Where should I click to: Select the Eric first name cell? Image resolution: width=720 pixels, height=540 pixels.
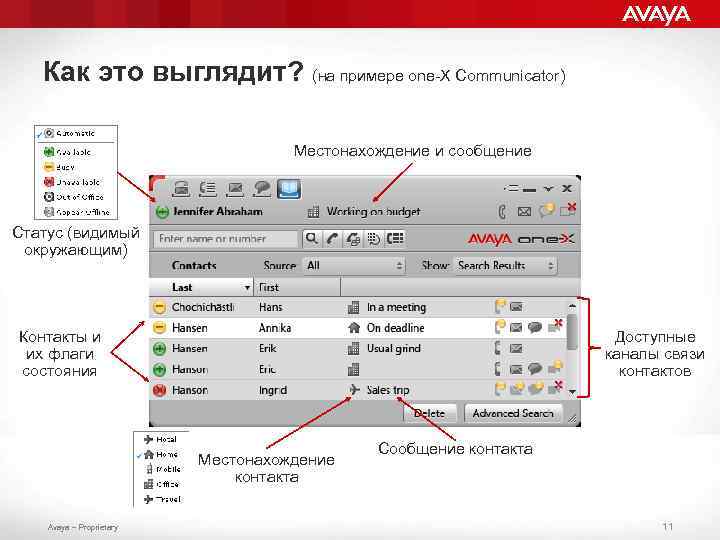click(x=267, y=369)
